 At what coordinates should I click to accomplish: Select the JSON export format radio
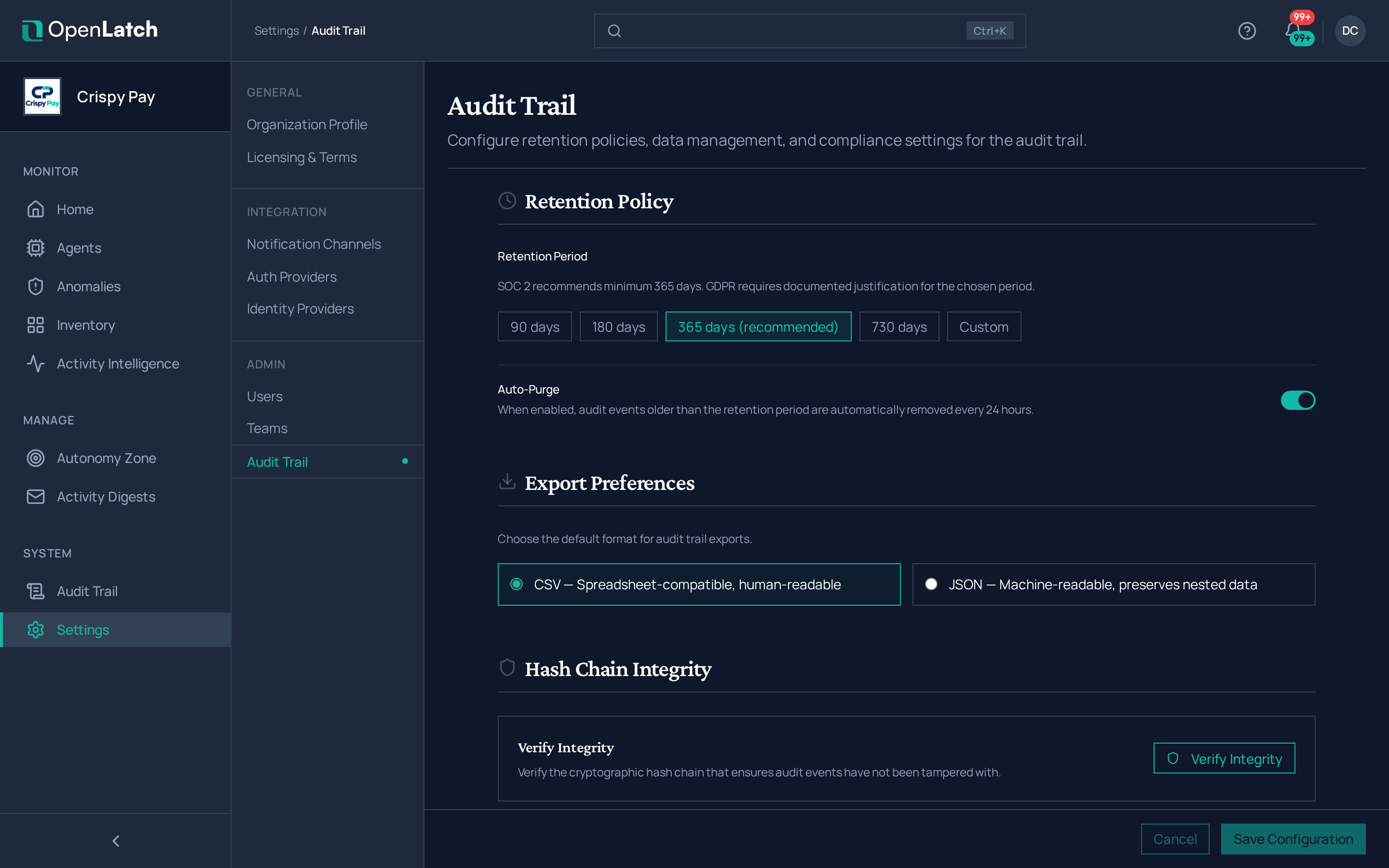(x=931, y=584)
